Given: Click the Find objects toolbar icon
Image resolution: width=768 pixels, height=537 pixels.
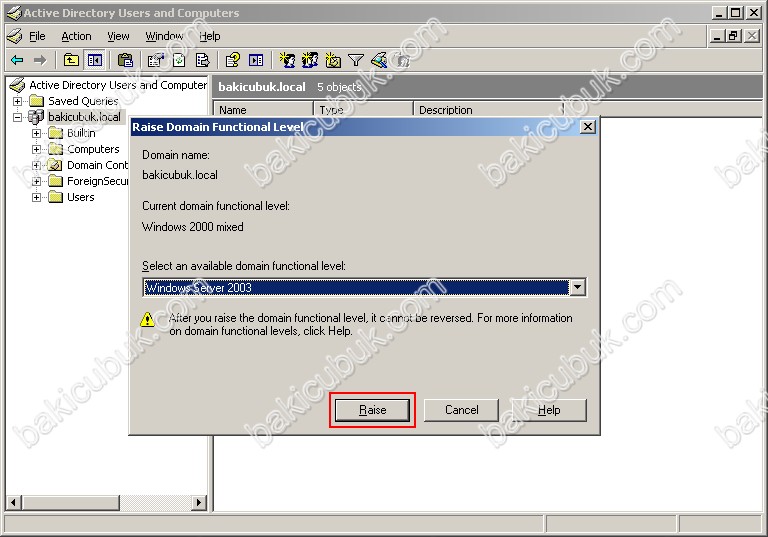Looking at the screenshot, I should point(379,60).
